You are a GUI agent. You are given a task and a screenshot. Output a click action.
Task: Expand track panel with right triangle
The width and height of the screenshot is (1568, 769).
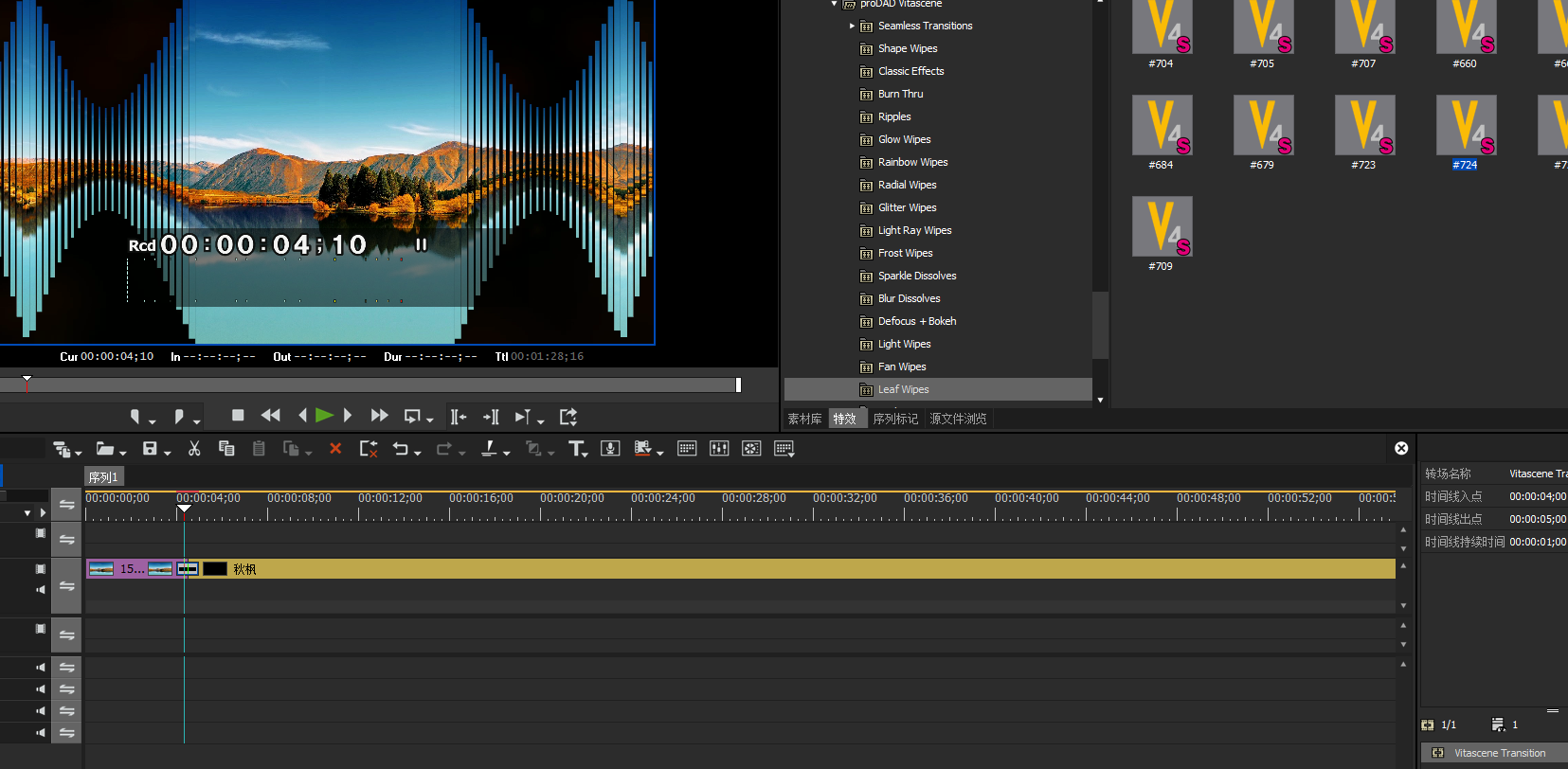pyautogui.click(x=43, y=512)
